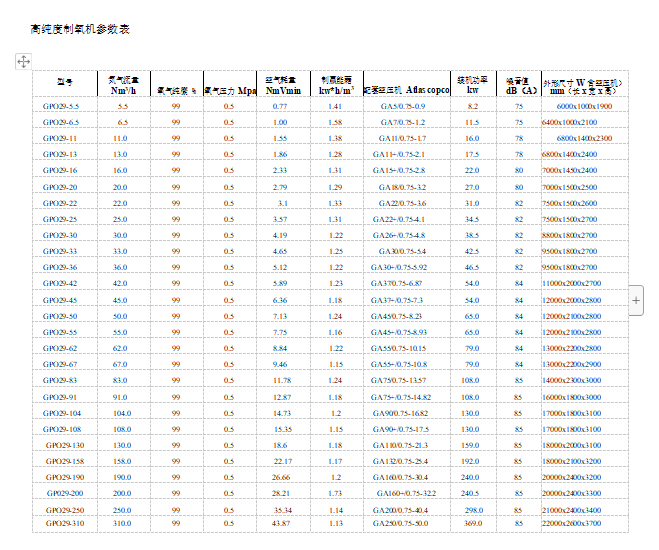Click the table move handle icon
This screenshot has width=659, height=550.
tap(23, 62)
